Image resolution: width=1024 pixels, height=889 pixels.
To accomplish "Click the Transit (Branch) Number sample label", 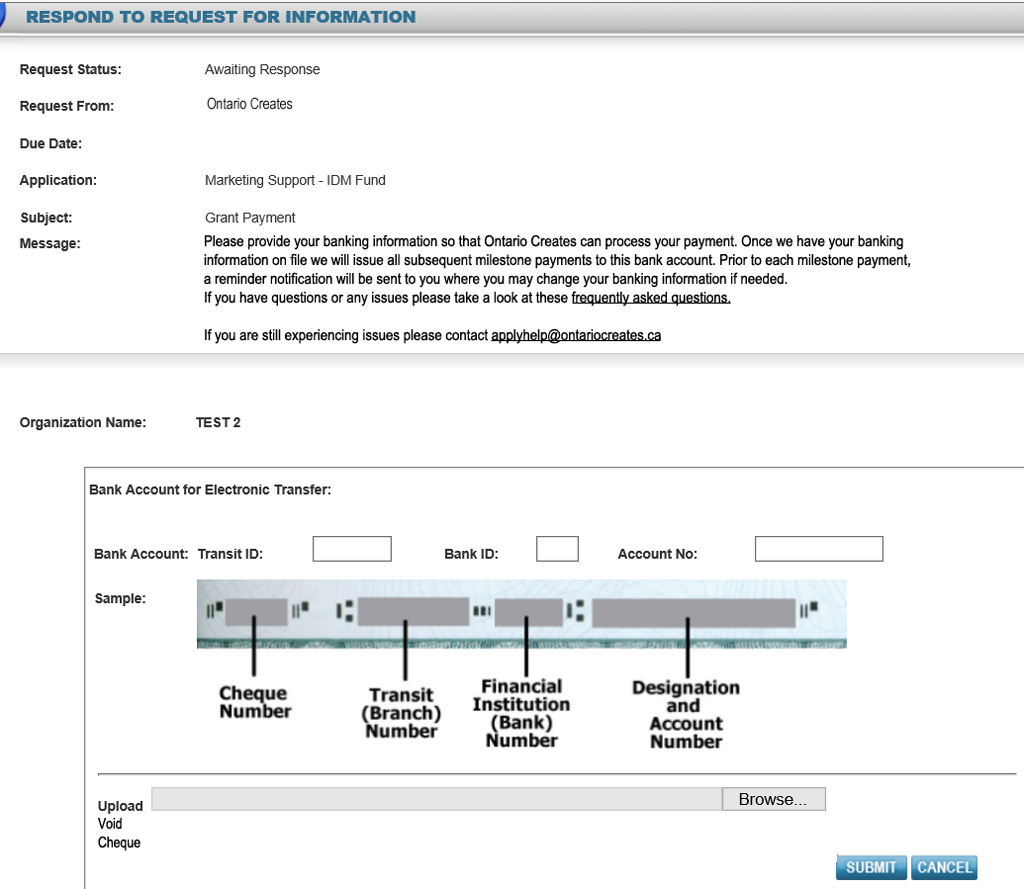I will 401,712.
